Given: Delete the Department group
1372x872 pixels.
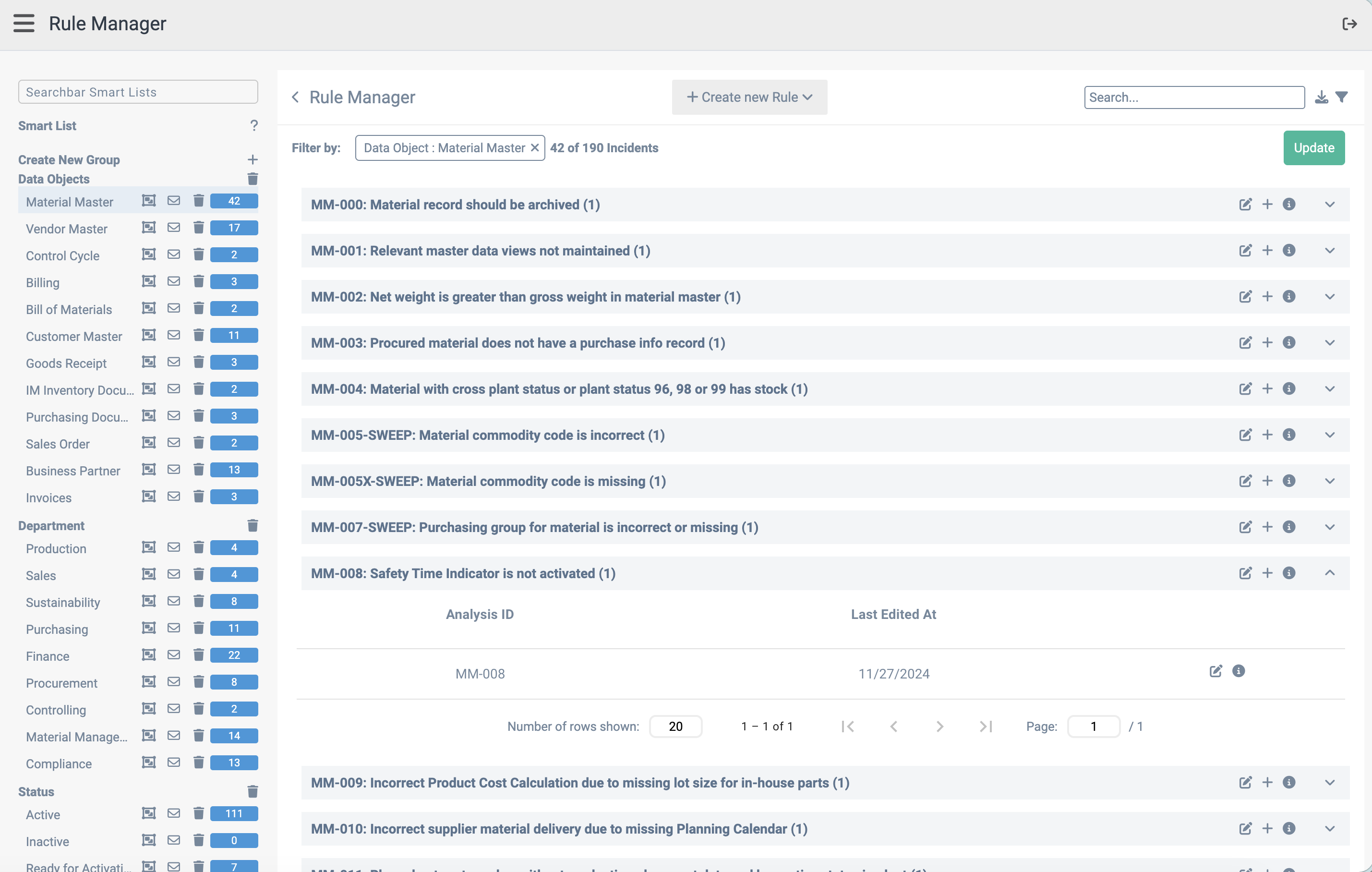Looking at the screenshot, I should pos(253,525).
